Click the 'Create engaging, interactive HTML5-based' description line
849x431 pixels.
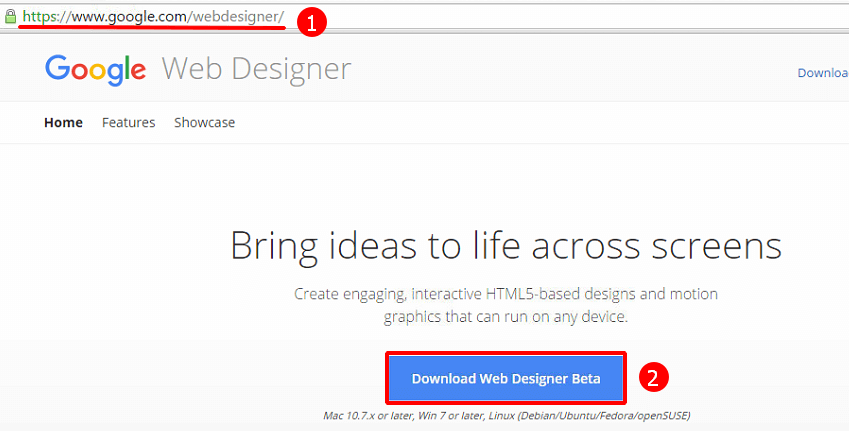coord(505,294)
